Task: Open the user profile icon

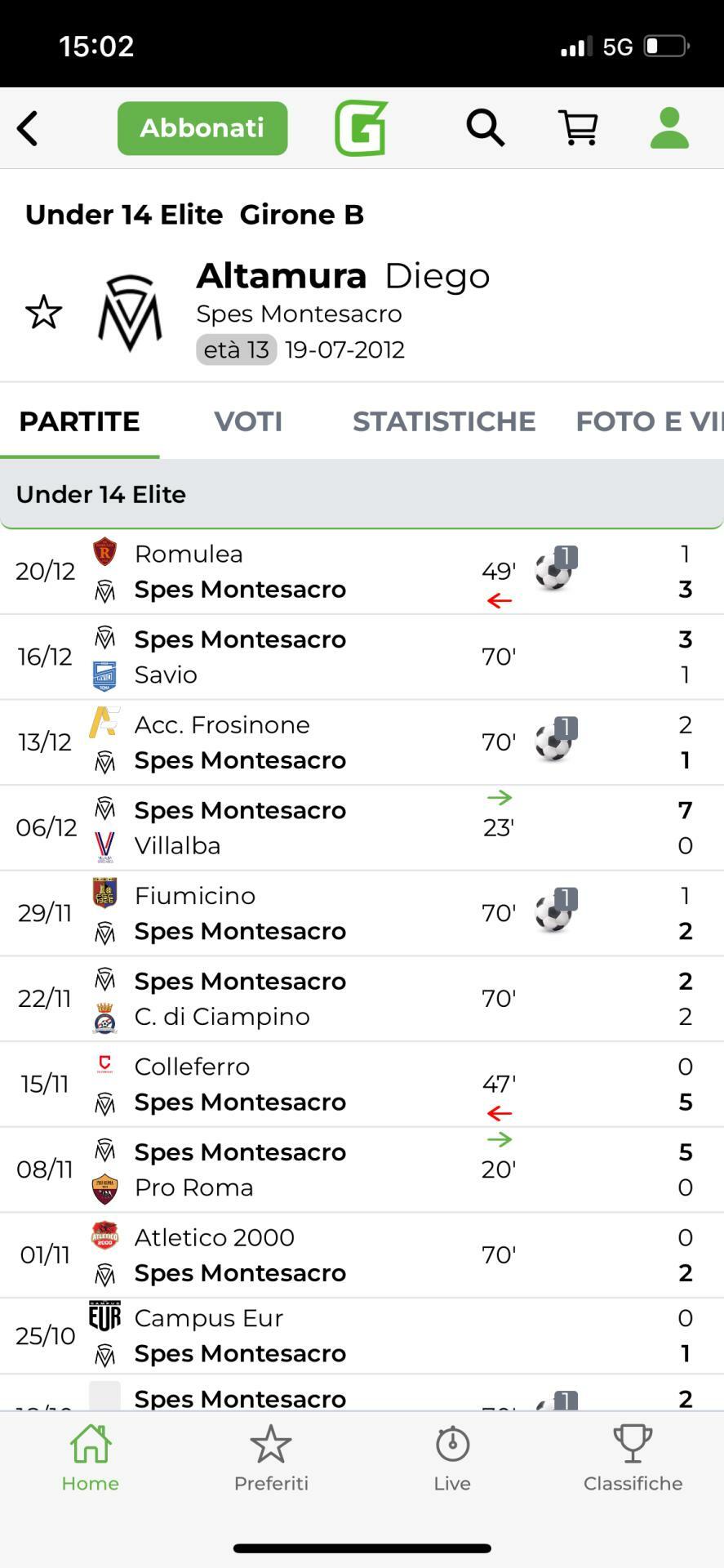Action: click(x=669, y=128)
